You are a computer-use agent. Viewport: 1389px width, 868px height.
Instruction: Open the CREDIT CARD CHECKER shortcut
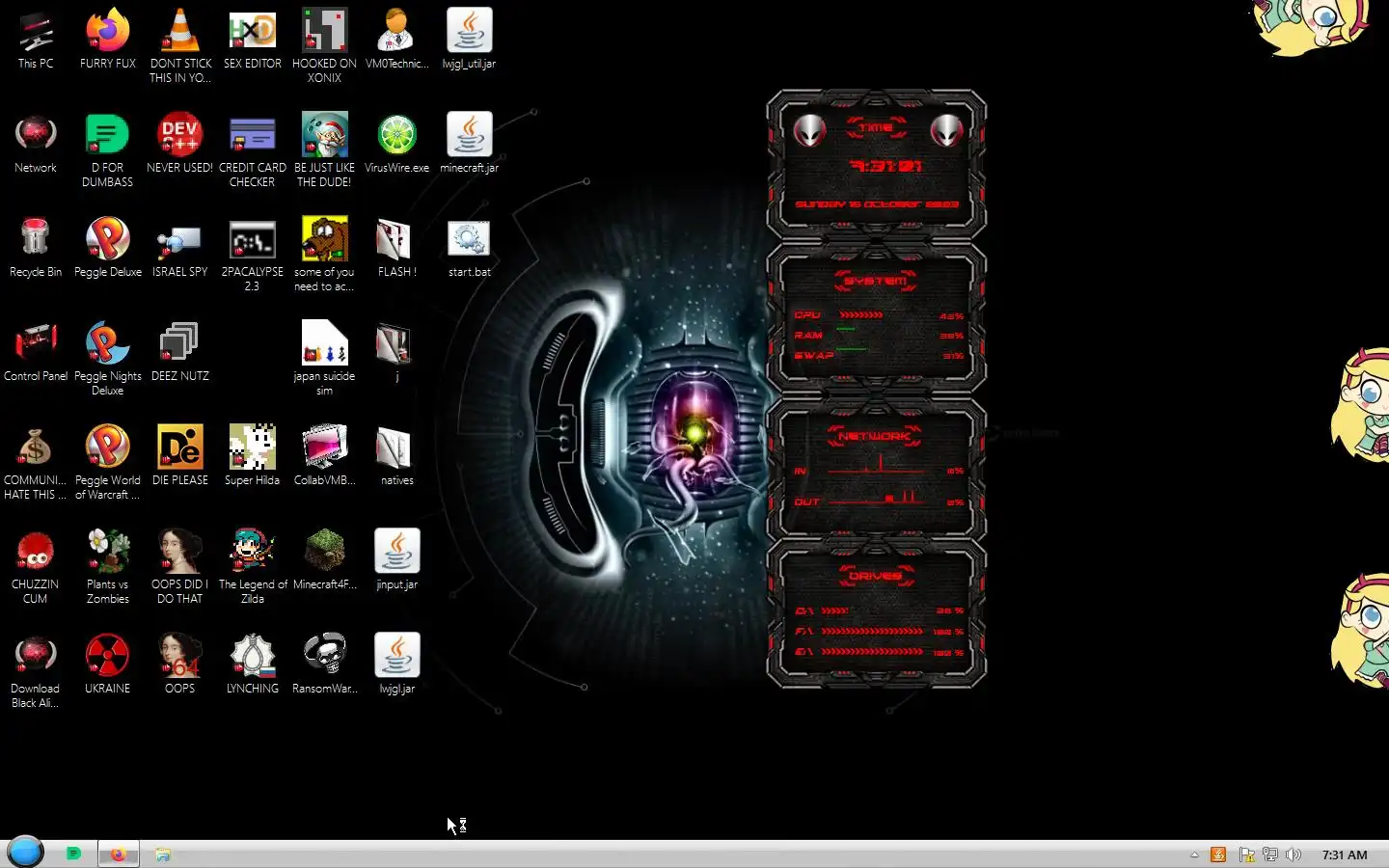point(253,151)
